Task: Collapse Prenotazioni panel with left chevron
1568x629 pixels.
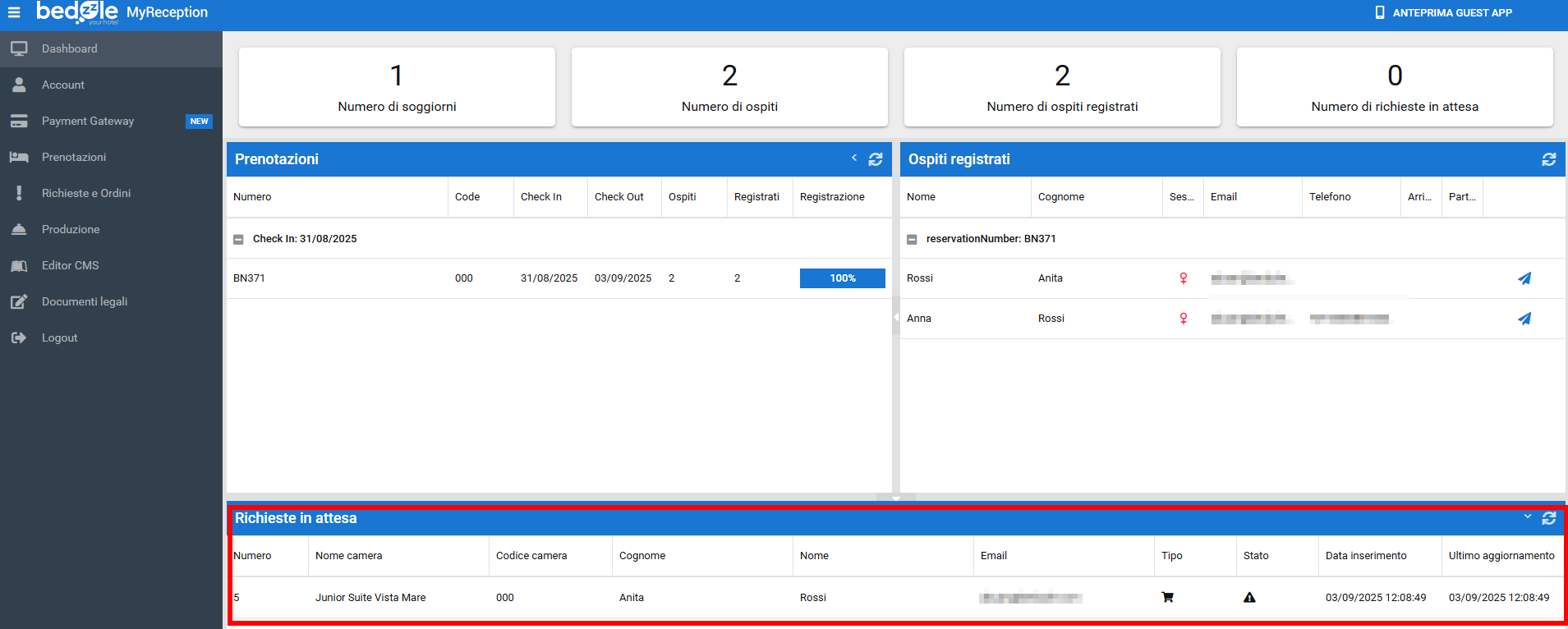Action: click(x=854, y=158)
